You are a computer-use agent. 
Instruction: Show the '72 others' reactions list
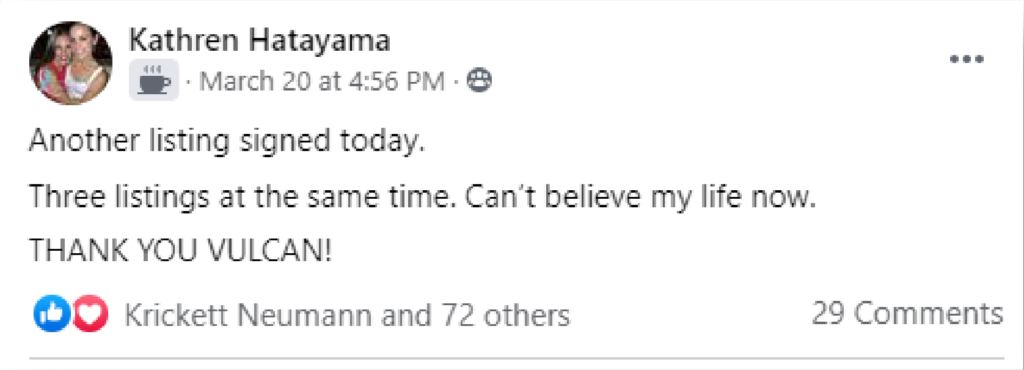(506, 315)
